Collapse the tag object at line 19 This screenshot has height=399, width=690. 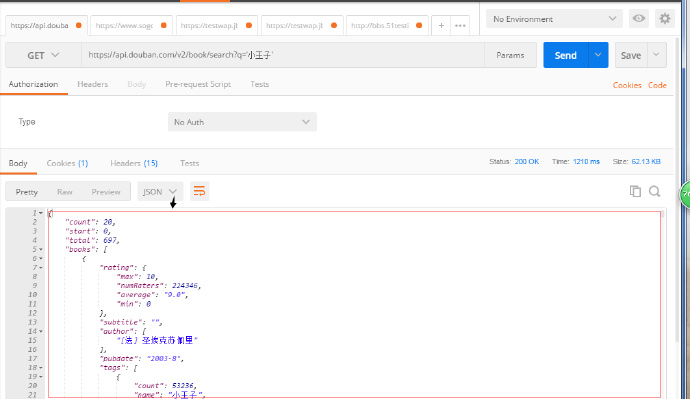[40, 377]
